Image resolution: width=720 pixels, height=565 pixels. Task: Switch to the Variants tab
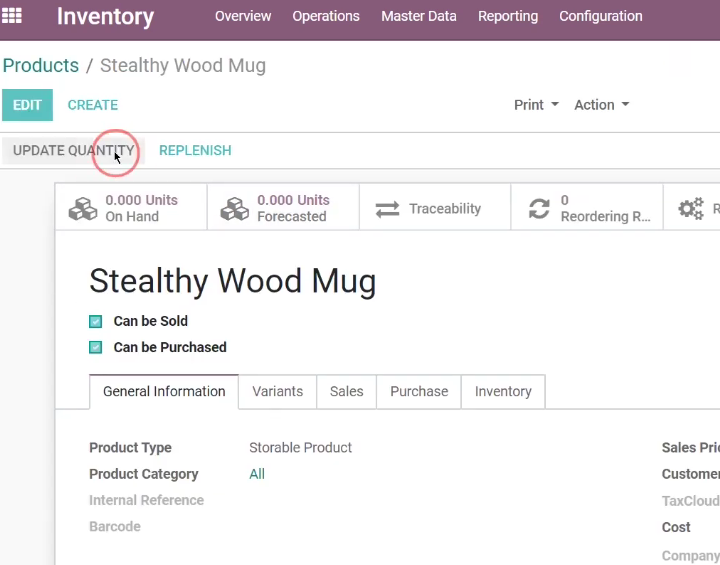(x=277, y=391)
